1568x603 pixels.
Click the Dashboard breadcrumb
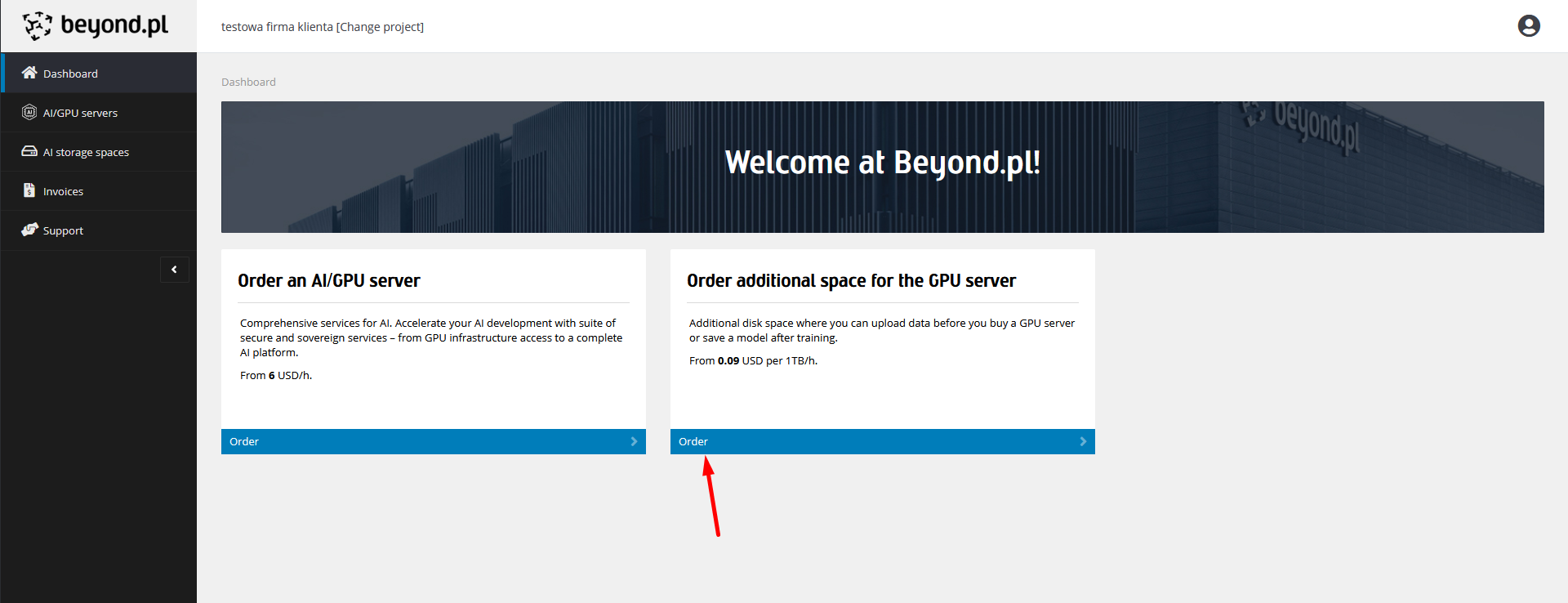click(x=248, y=82)
